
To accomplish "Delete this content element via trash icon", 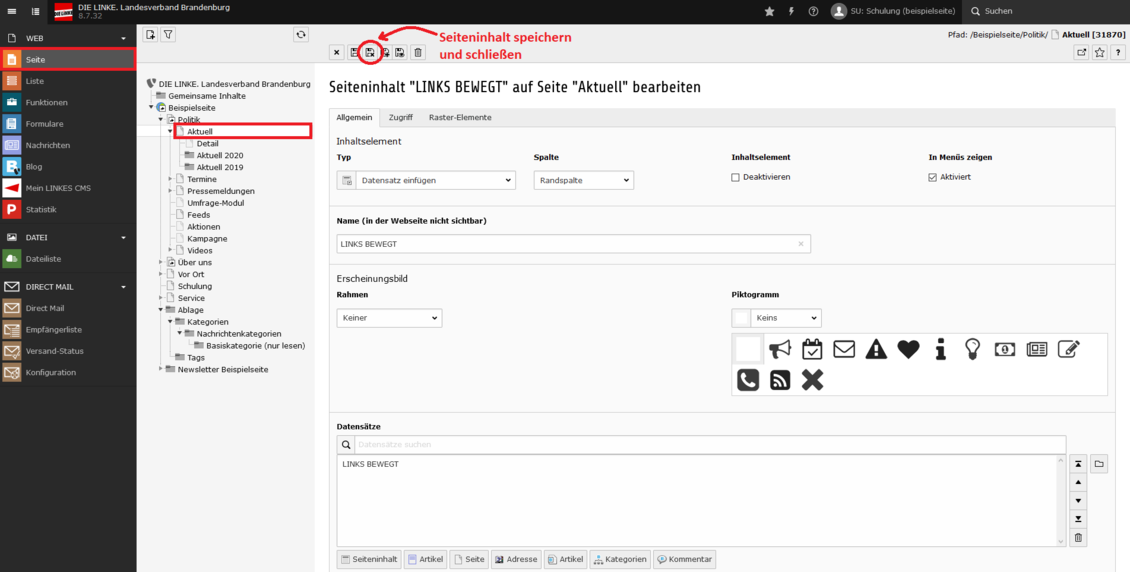I will pos(418,52).
